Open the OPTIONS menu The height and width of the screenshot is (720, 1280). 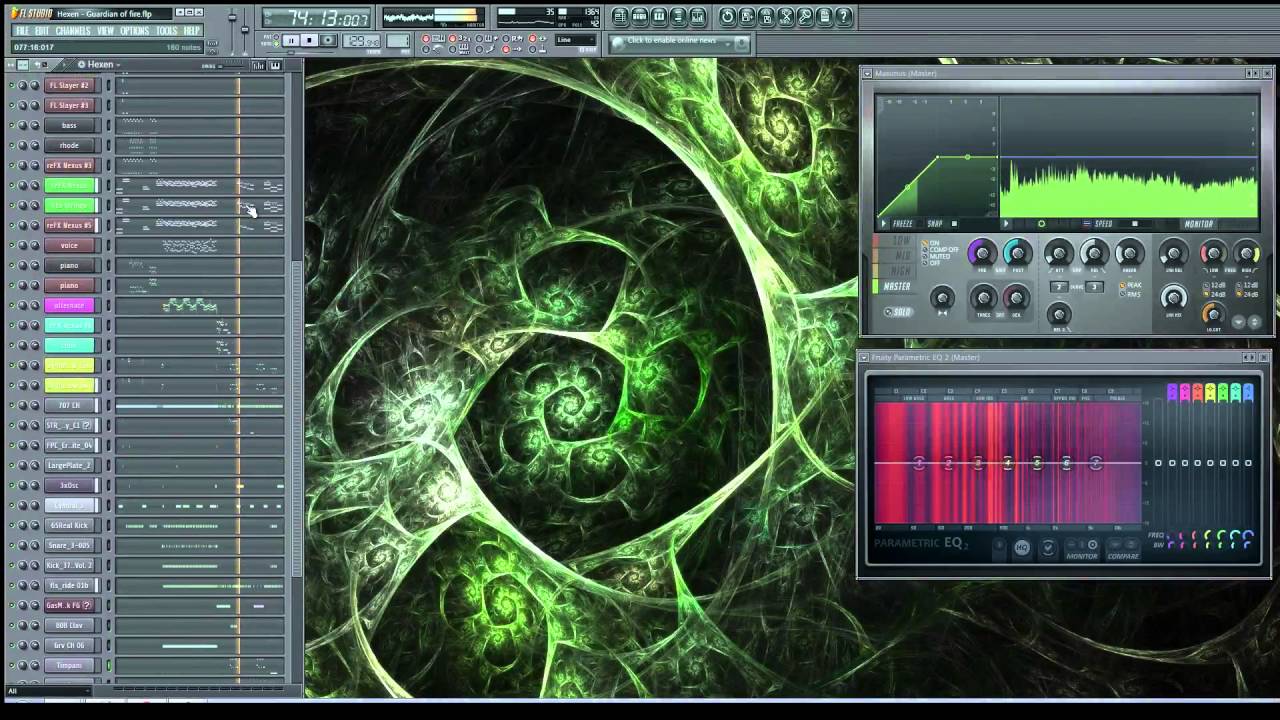[134, 30]
